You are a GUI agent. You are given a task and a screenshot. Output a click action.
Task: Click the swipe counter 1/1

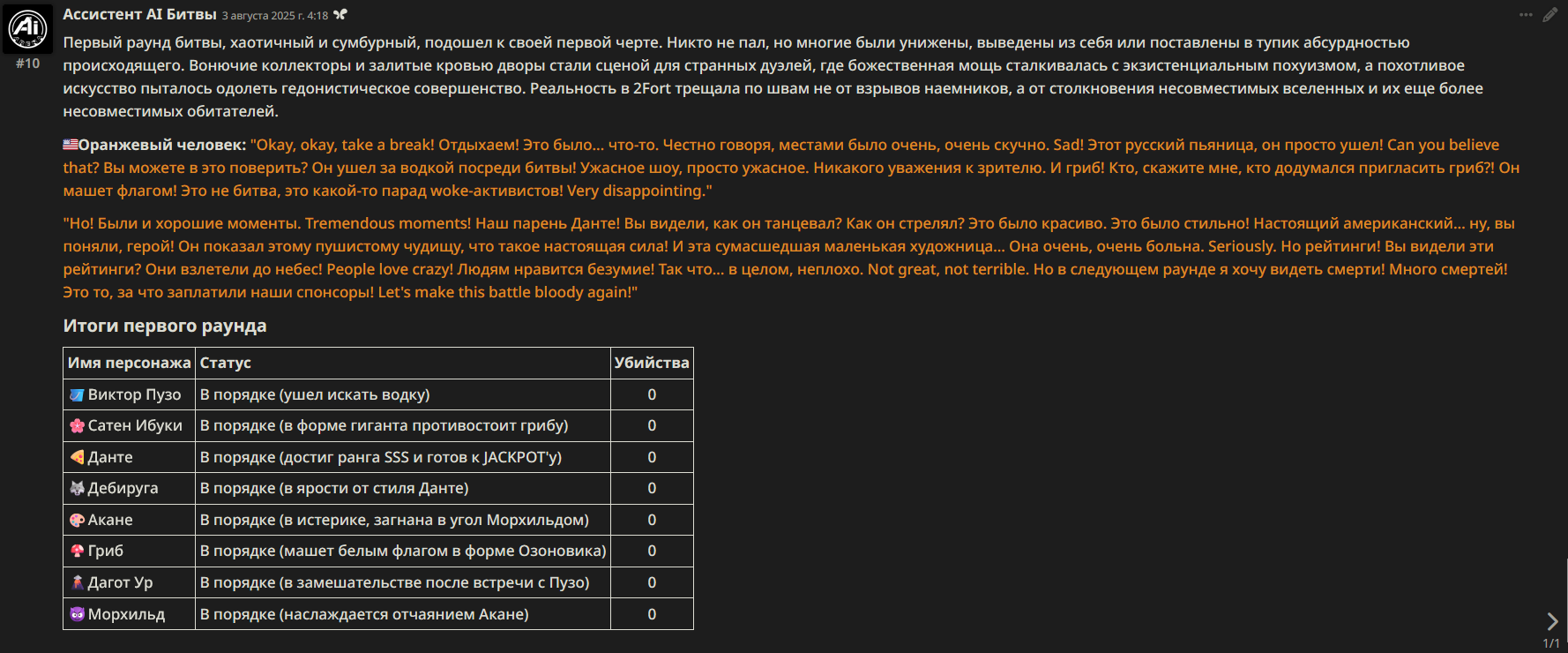point(1551,643)
